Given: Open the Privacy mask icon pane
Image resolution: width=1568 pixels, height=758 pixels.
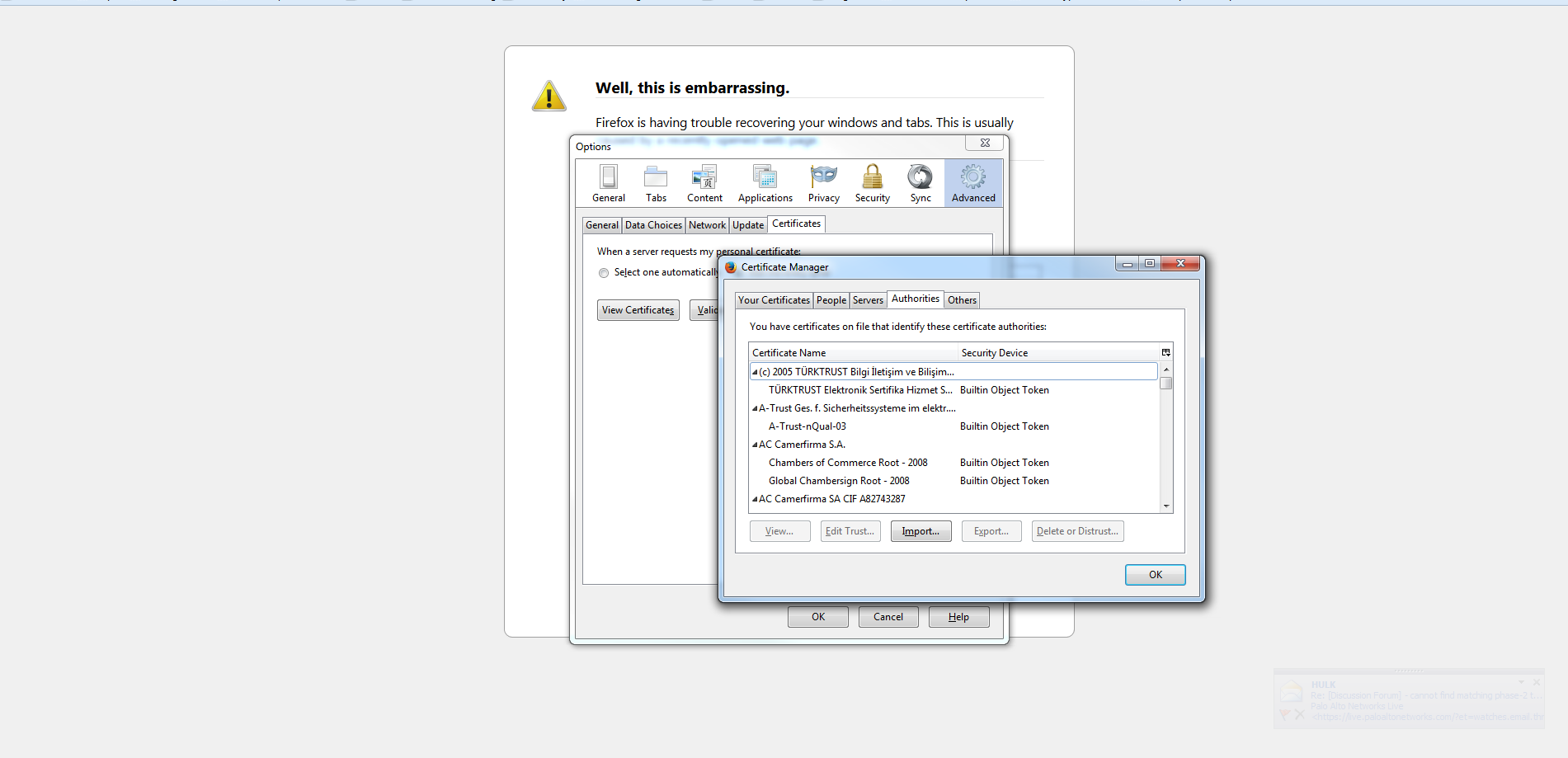Looking at the screenshot, I should 823,183.
